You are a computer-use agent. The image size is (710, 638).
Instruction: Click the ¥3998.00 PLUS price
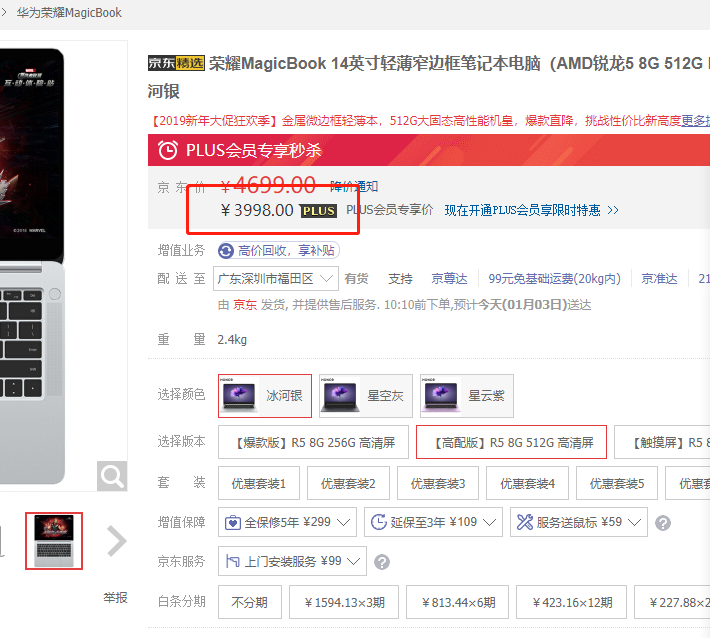pyautogui.click(x=257, y=211)
